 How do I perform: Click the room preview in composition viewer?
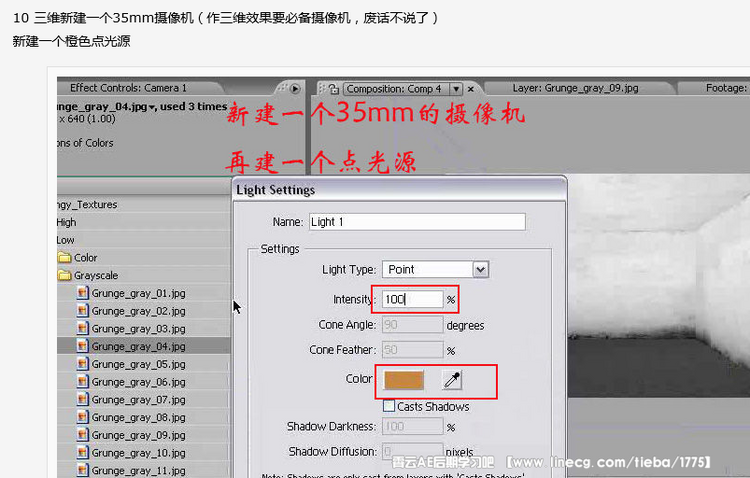point(659,286)
